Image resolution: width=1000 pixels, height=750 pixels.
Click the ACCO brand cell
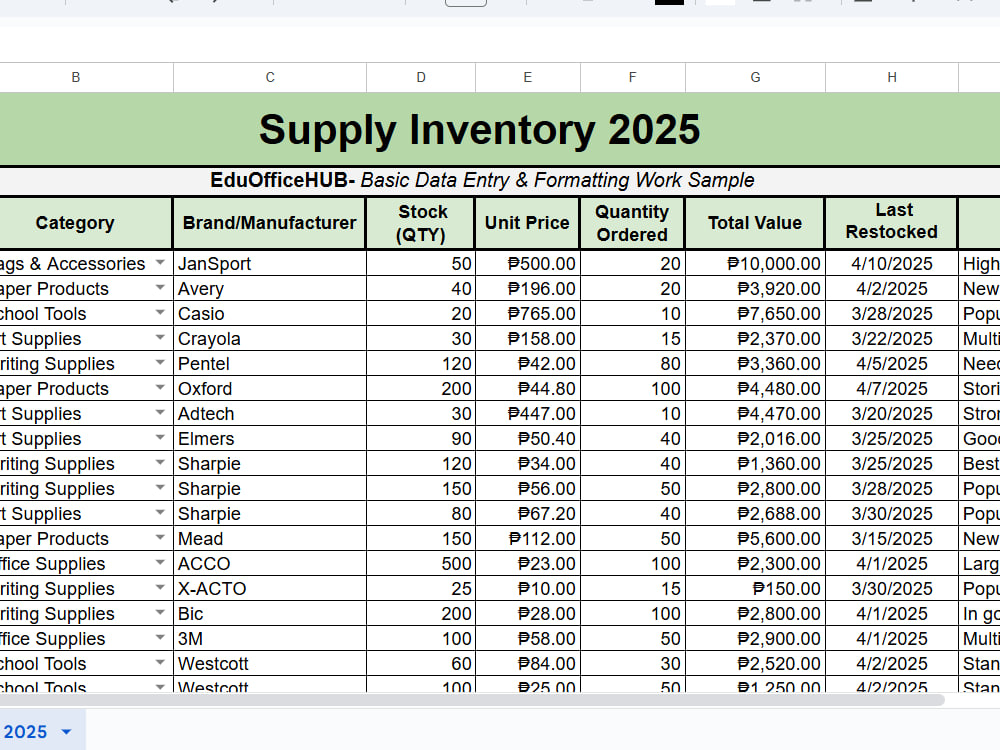(x=270, y=563)
